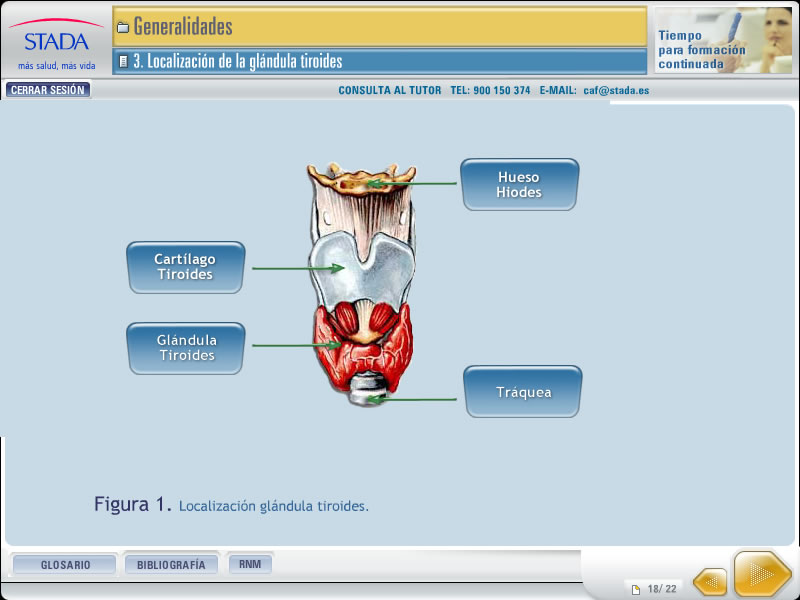Open the BIBLIOGRAFÍA tab

tap(171, 565)
